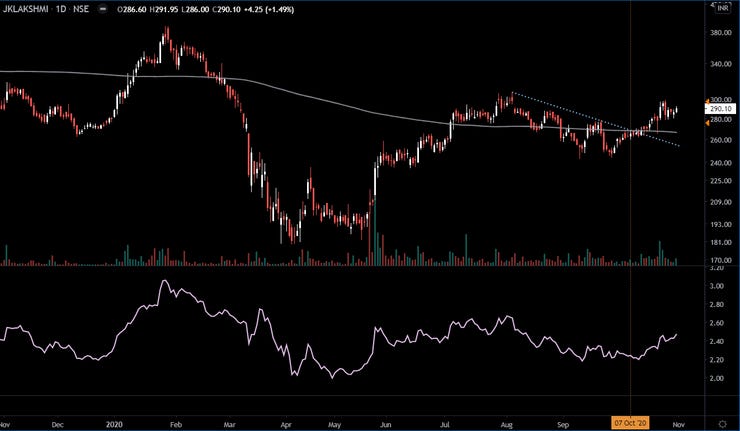
Task: Click the Feb label on time axis
Action: click(x=176, y=424)
